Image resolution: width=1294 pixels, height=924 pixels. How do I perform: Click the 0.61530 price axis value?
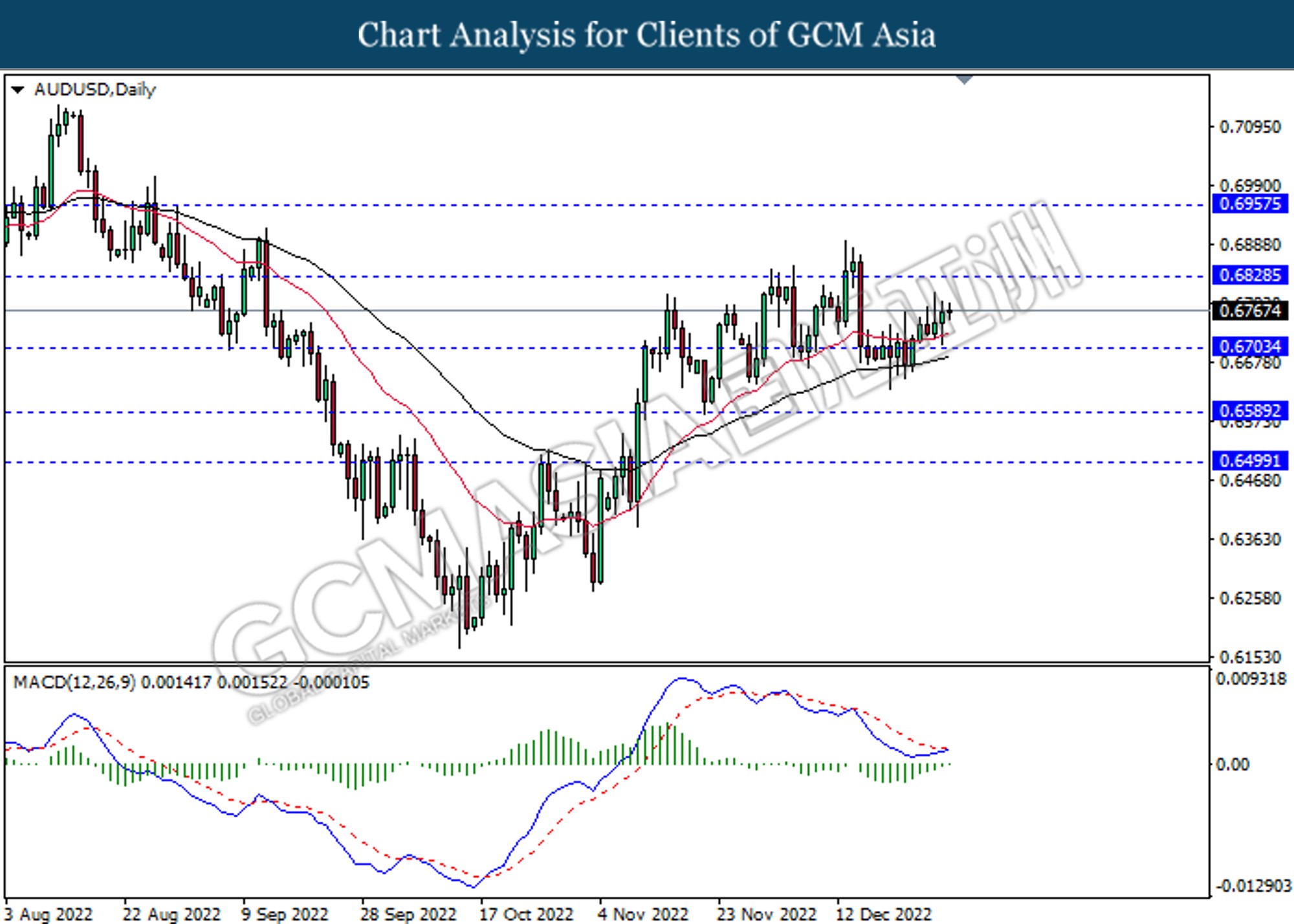pyautogui.click(x=1250, y=657)
